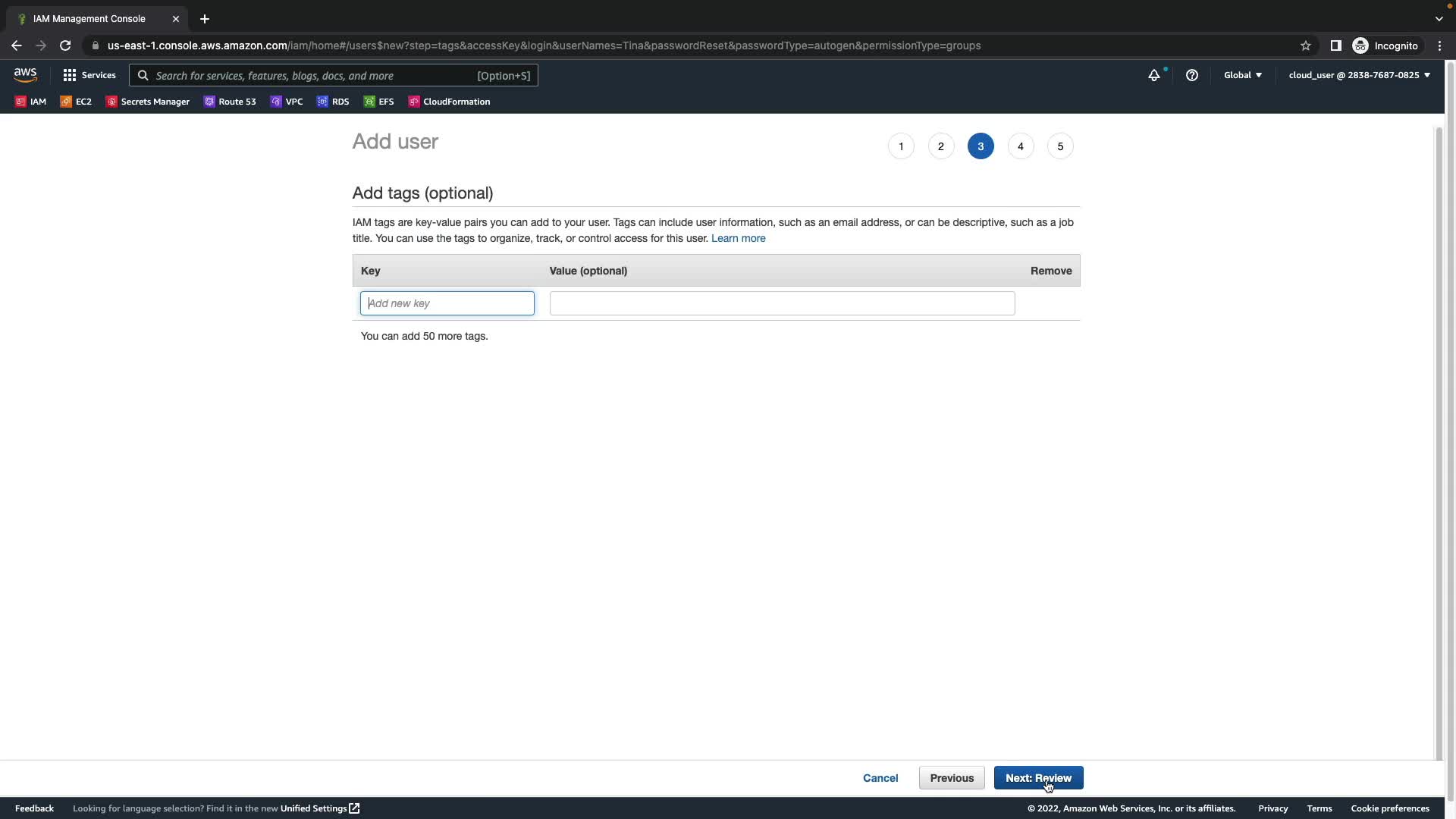Open the Learn more link

click(x=738, y=238)
